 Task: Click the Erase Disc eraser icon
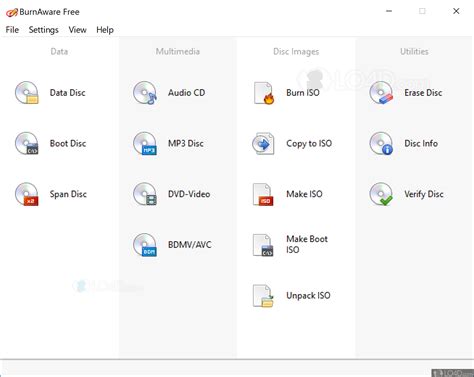point(381,93)
